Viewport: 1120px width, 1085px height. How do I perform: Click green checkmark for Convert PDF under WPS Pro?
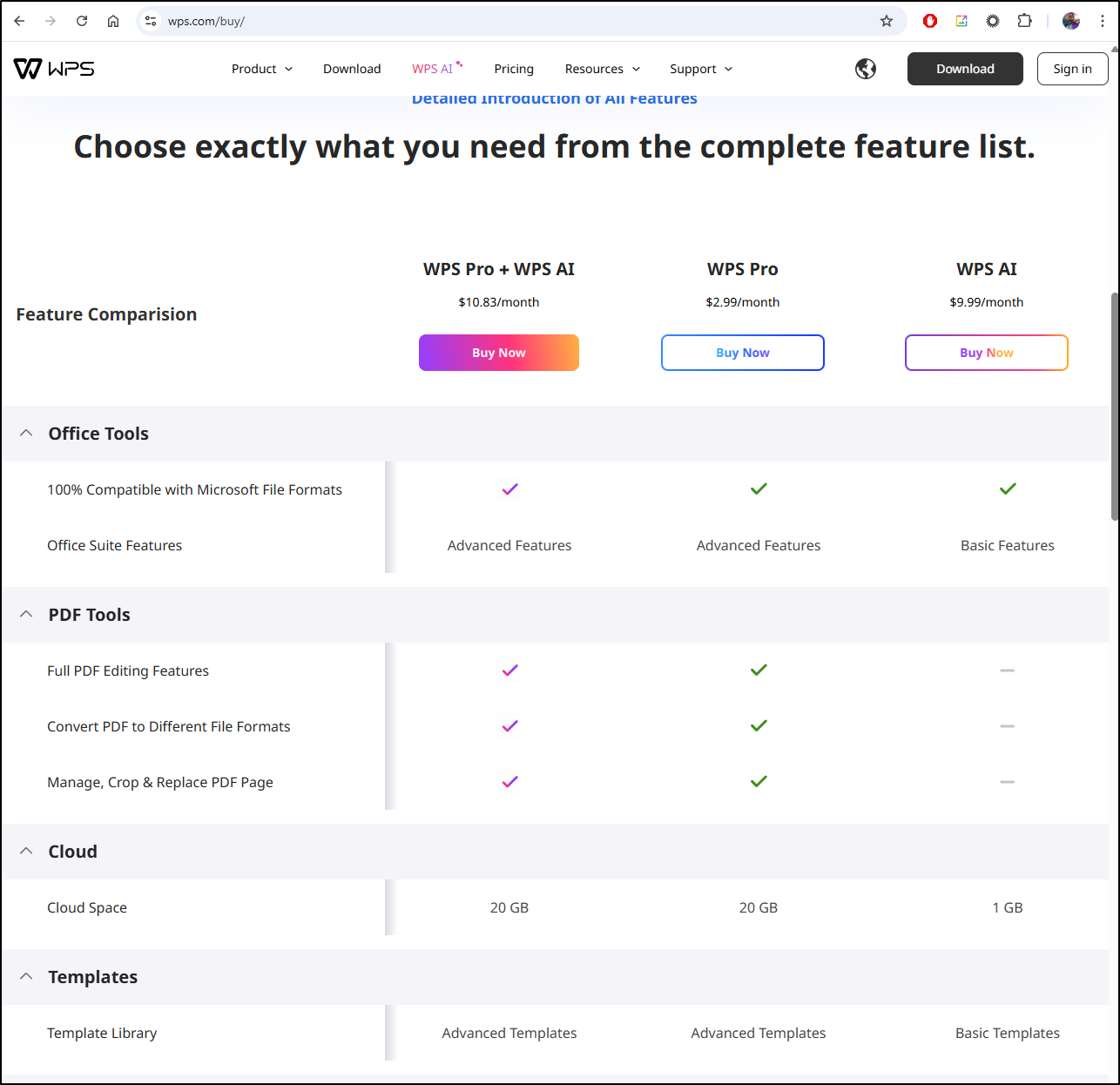click(759, 725)
